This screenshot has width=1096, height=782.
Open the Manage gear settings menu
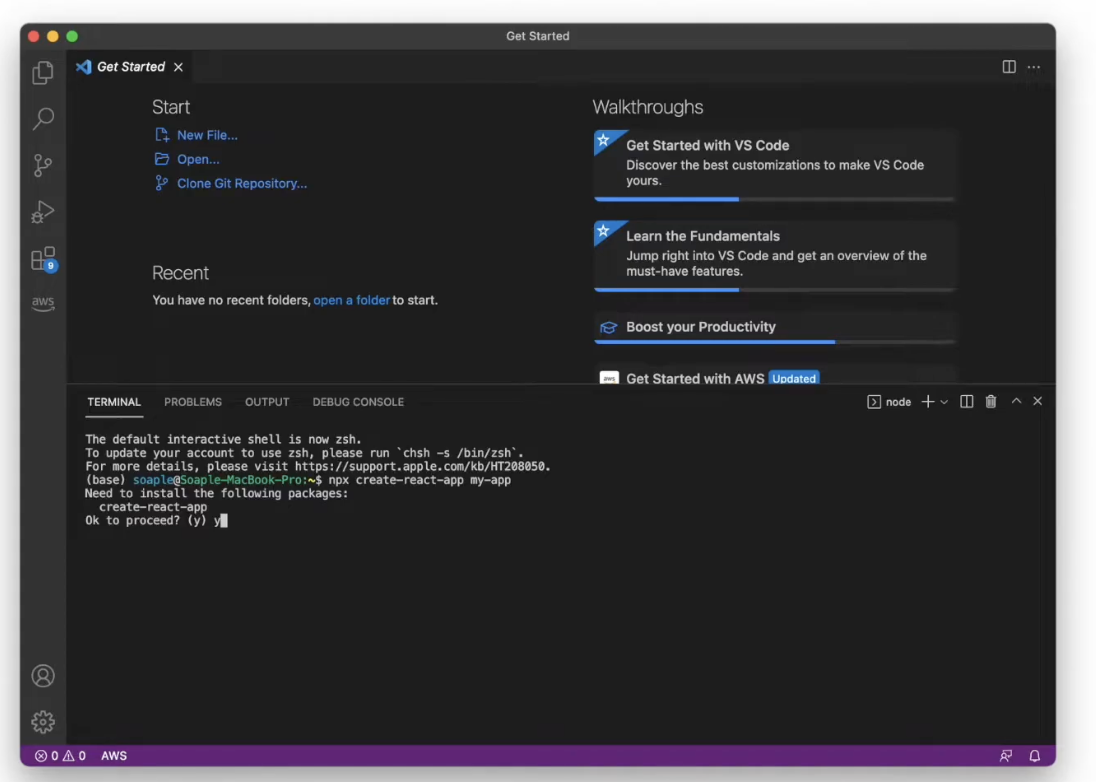coord(42,721)
